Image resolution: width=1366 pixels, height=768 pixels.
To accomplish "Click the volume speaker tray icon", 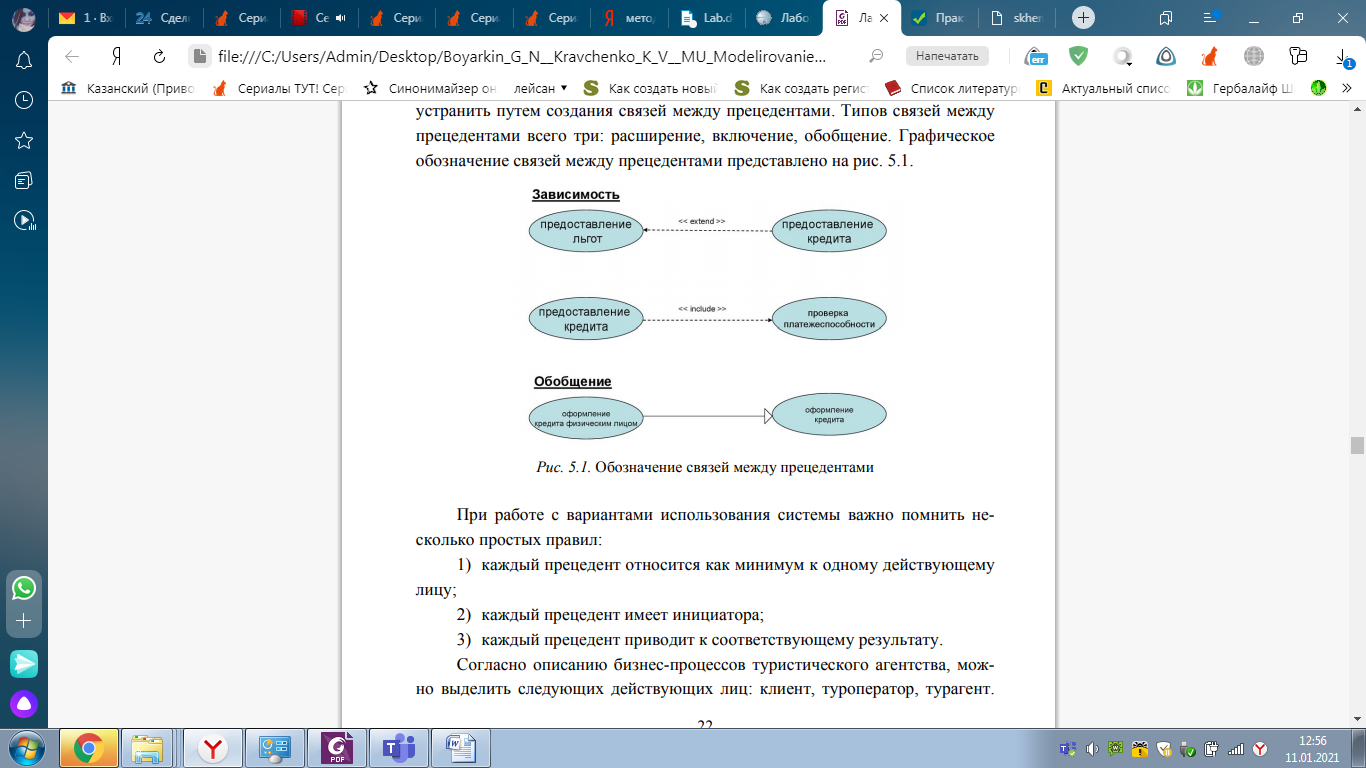I will pos(1091,748).
